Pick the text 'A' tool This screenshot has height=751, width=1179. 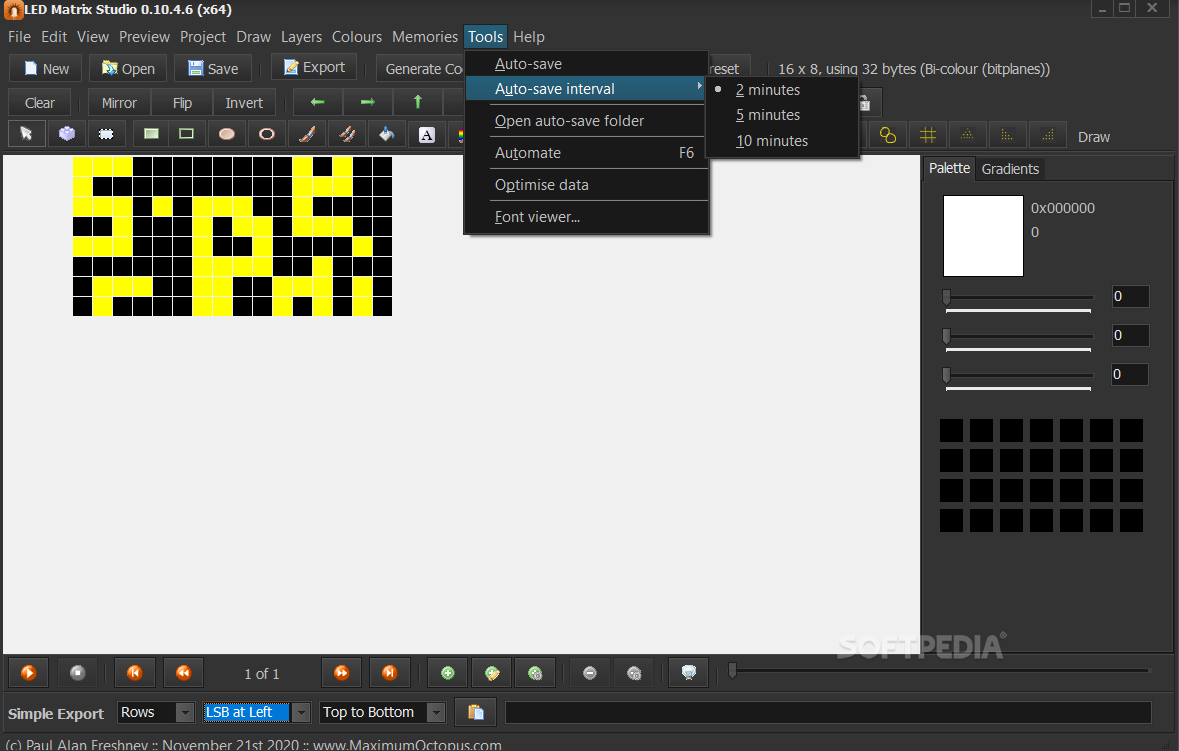426,135
